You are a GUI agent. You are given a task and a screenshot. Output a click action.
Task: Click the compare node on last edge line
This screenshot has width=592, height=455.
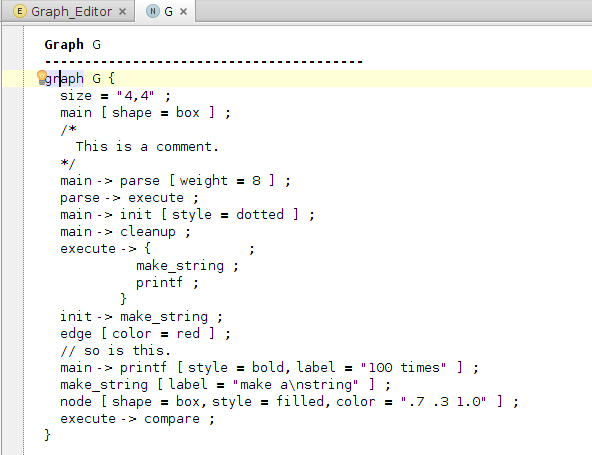(x=172, y=419)
